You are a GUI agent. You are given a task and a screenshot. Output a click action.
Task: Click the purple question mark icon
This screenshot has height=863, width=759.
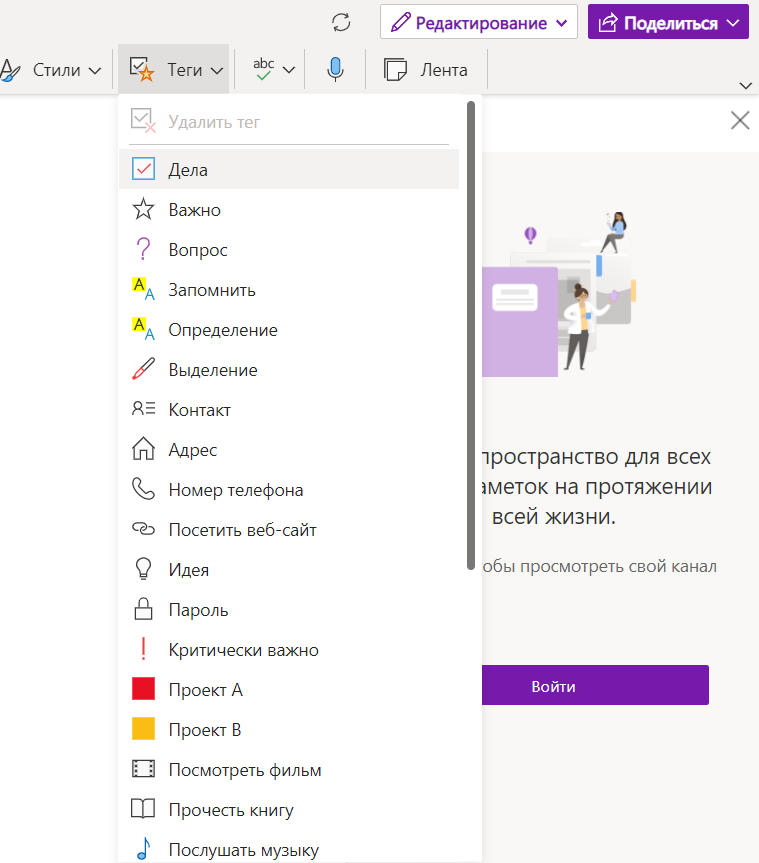pos(143,249)
